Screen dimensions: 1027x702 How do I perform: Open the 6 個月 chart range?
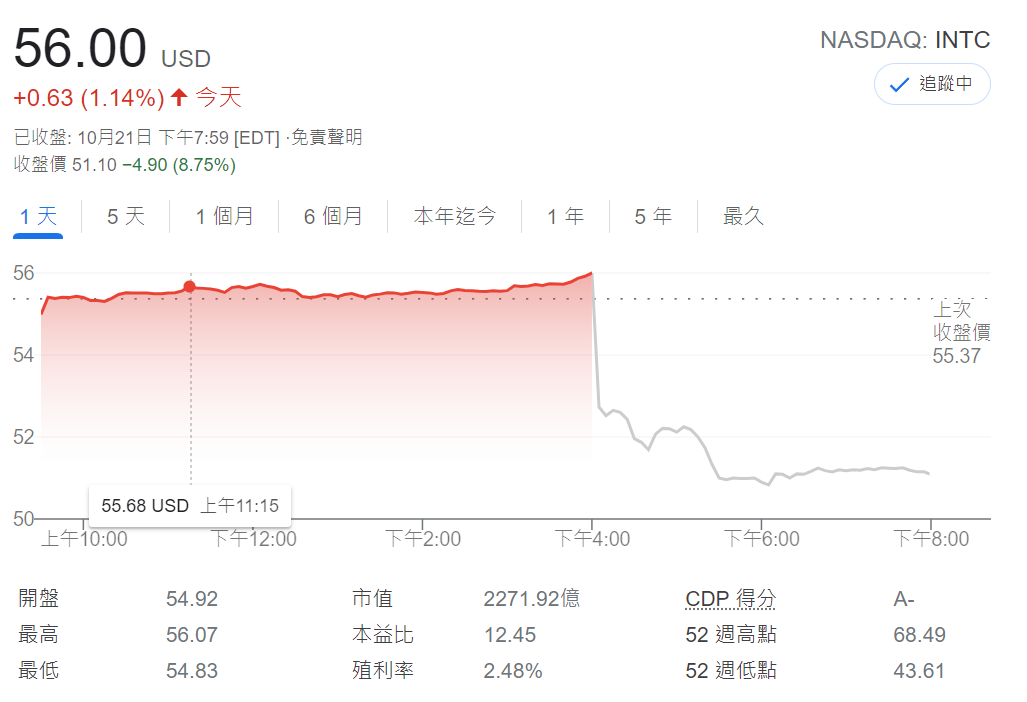pos(333,216)
